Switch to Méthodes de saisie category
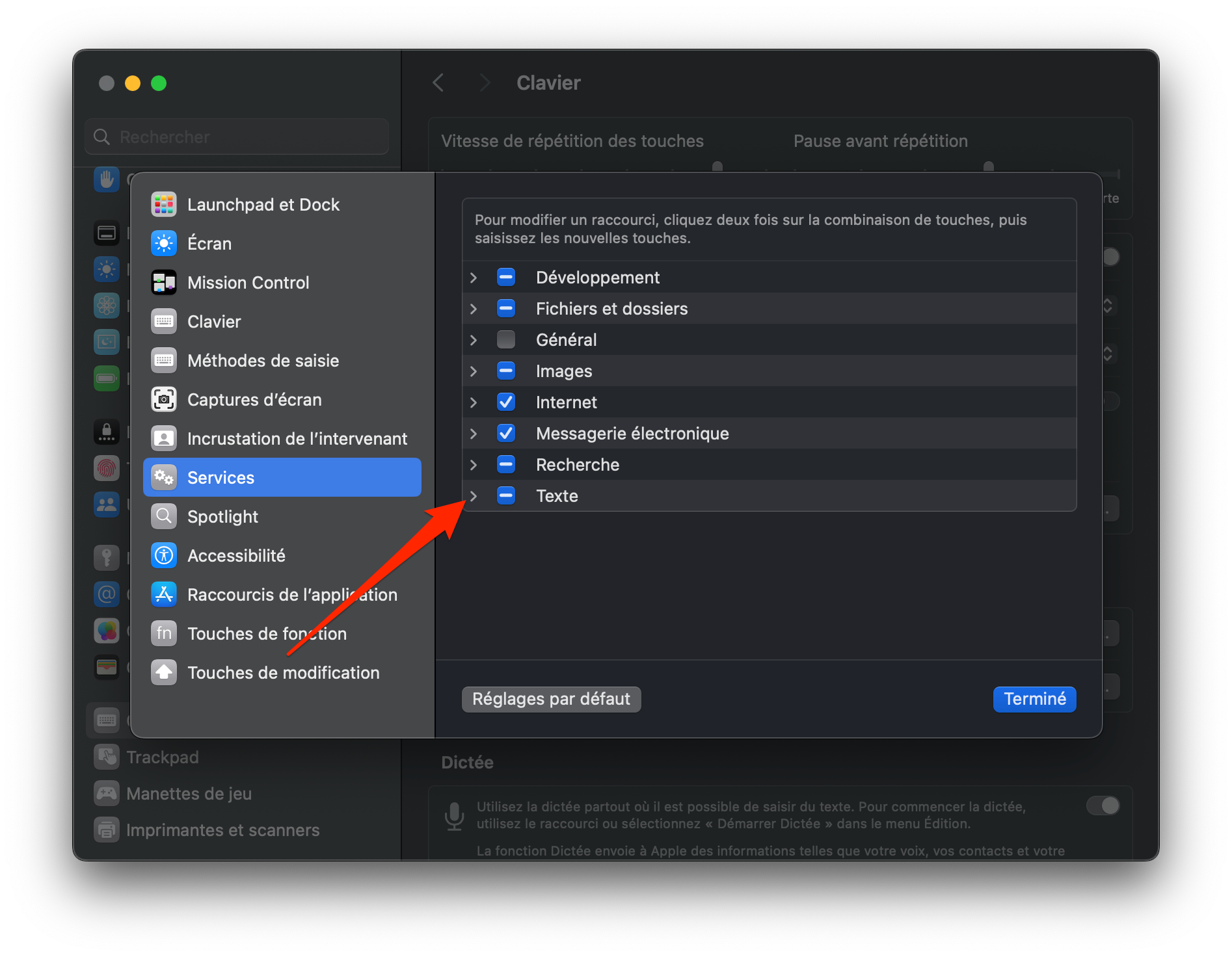 pos(263,360)
